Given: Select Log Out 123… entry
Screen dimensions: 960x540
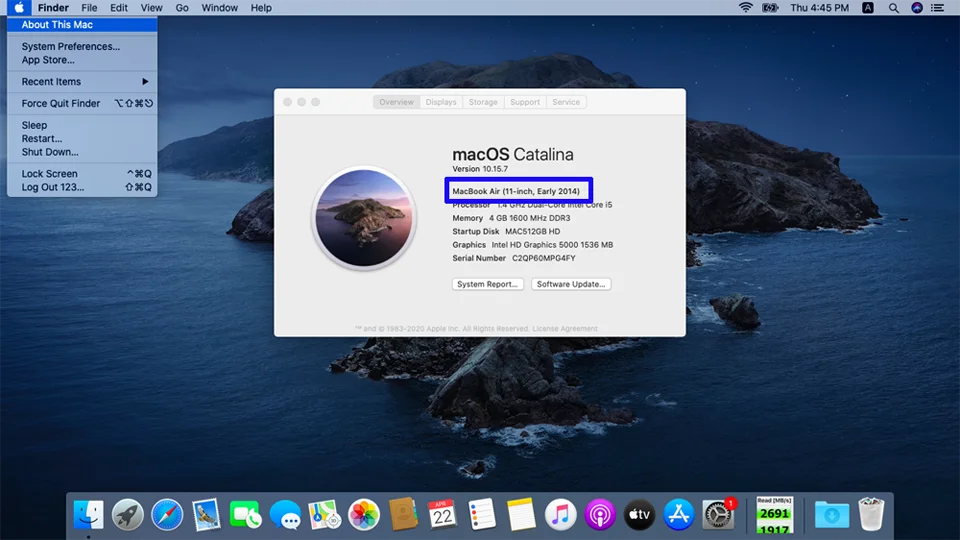Looking at the screenshot, I should tap(82, 187).
